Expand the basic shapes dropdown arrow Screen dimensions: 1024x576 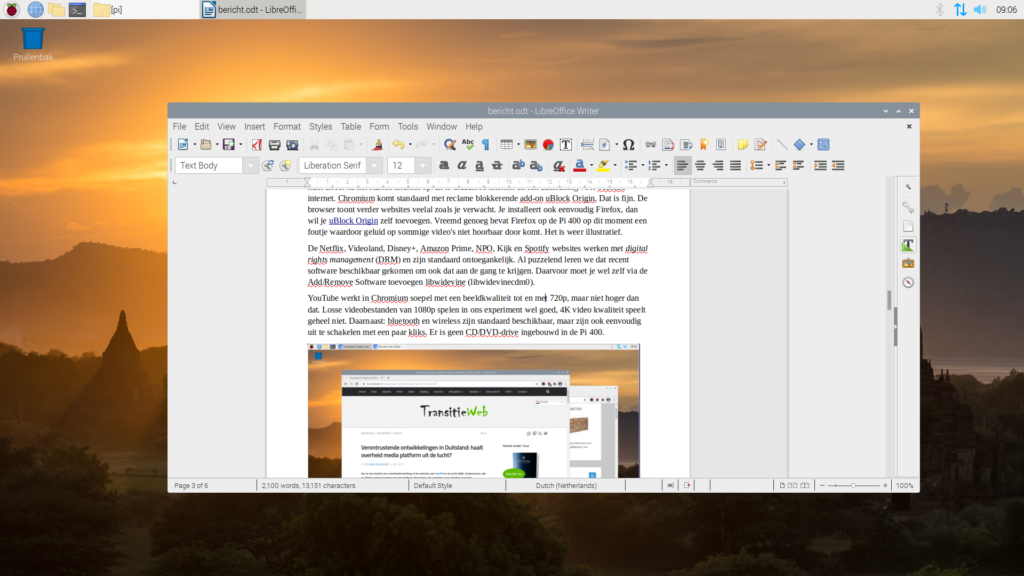tap(811, 144)
